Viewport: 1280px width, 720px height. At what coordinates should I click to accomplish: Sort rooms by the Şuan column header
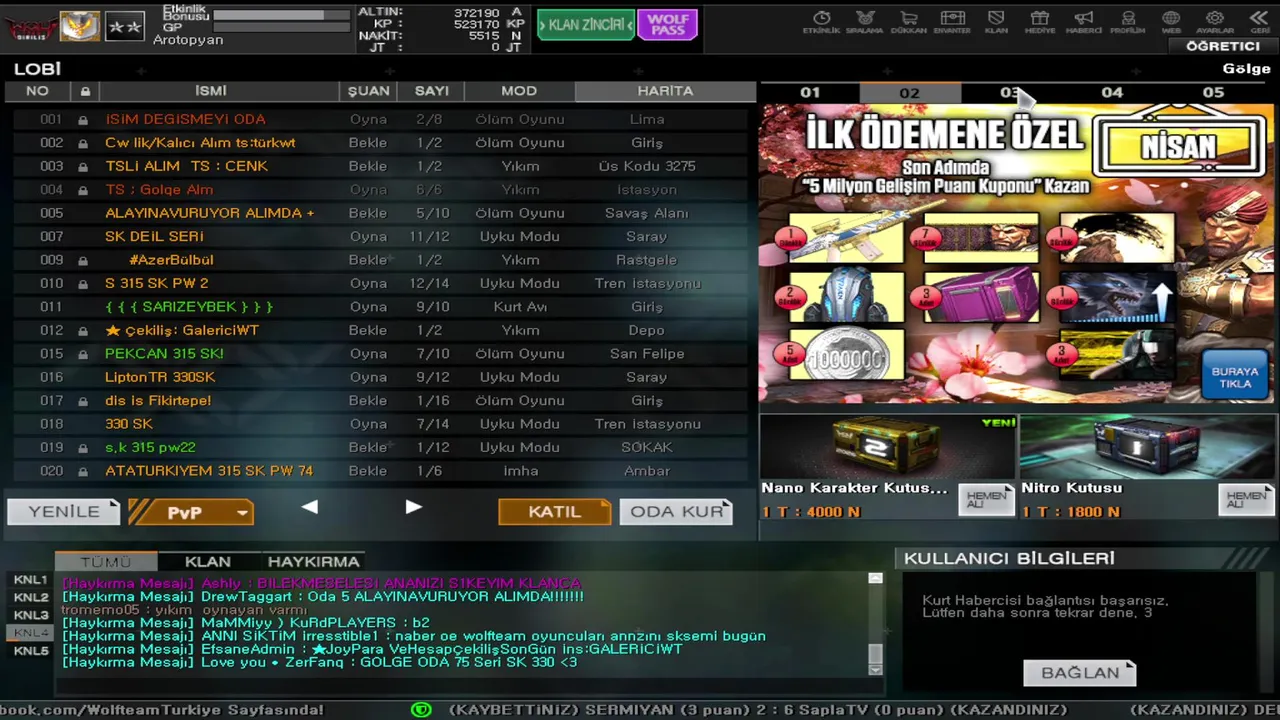[368, 91]
